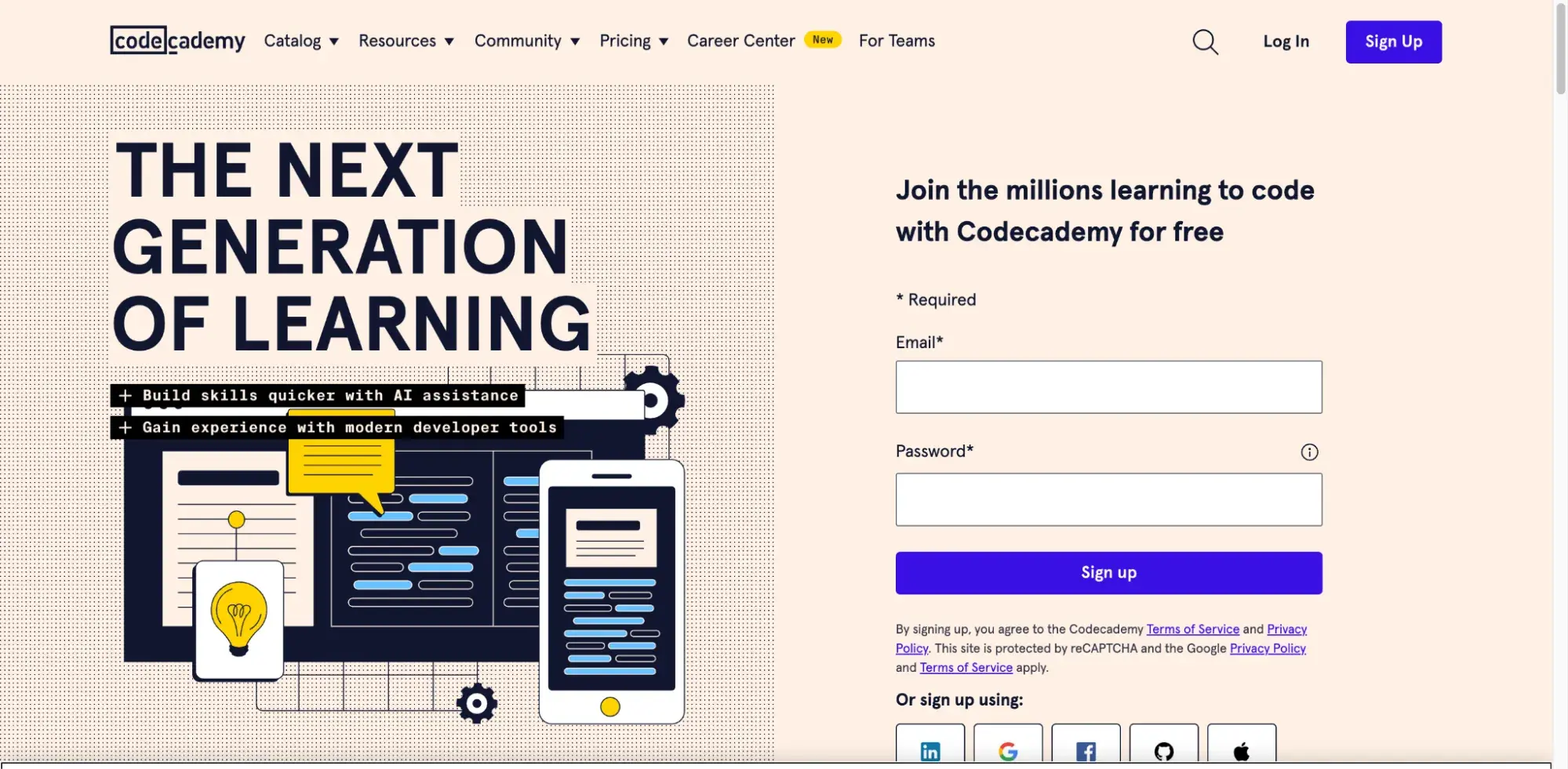
Task: Sign up using Facebook icon
Action: pos(1086,745)
